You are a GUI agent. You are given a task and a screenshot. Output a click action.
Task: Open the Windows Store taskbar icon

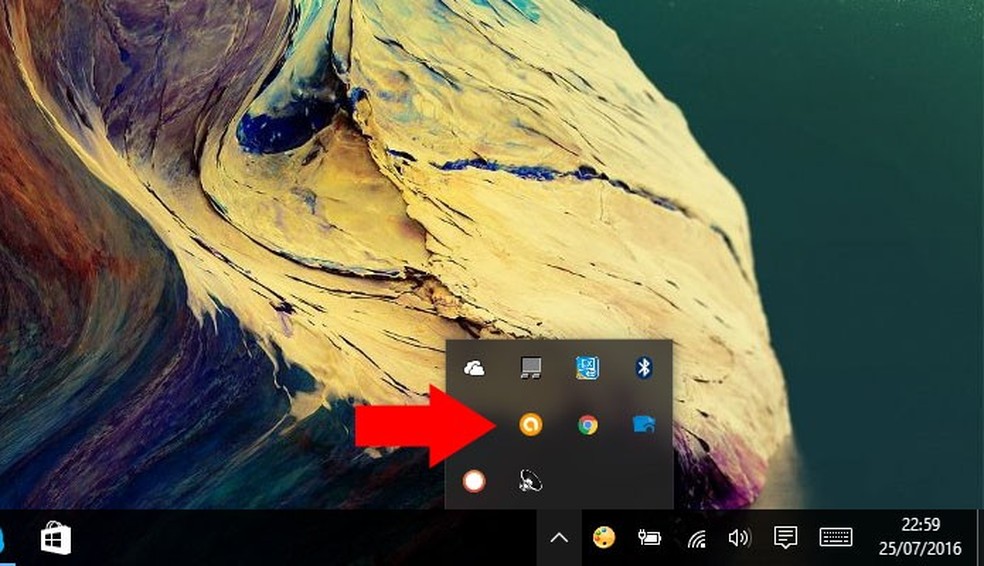(56, 538)
